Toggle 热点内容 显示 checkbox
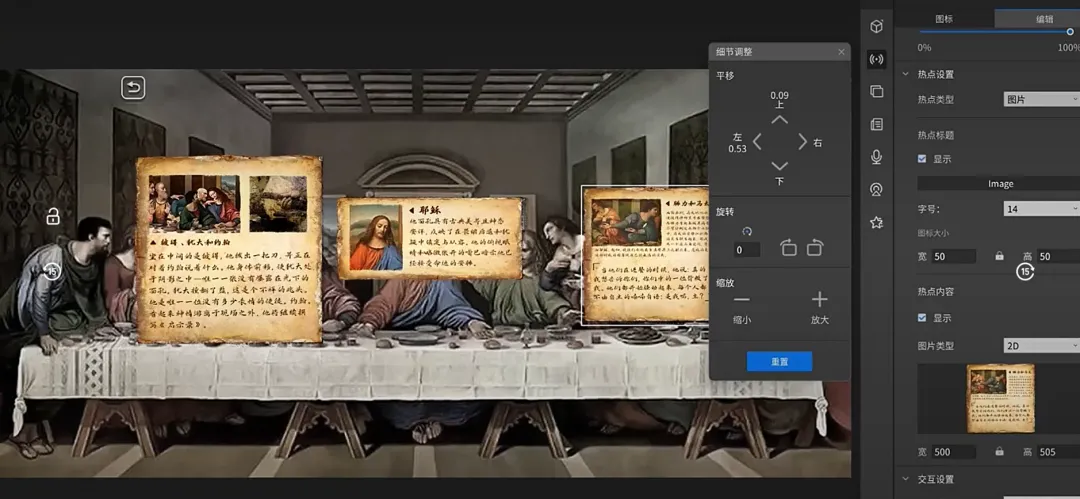Viewport: 1080px width, 499px height. pos(922,318)
